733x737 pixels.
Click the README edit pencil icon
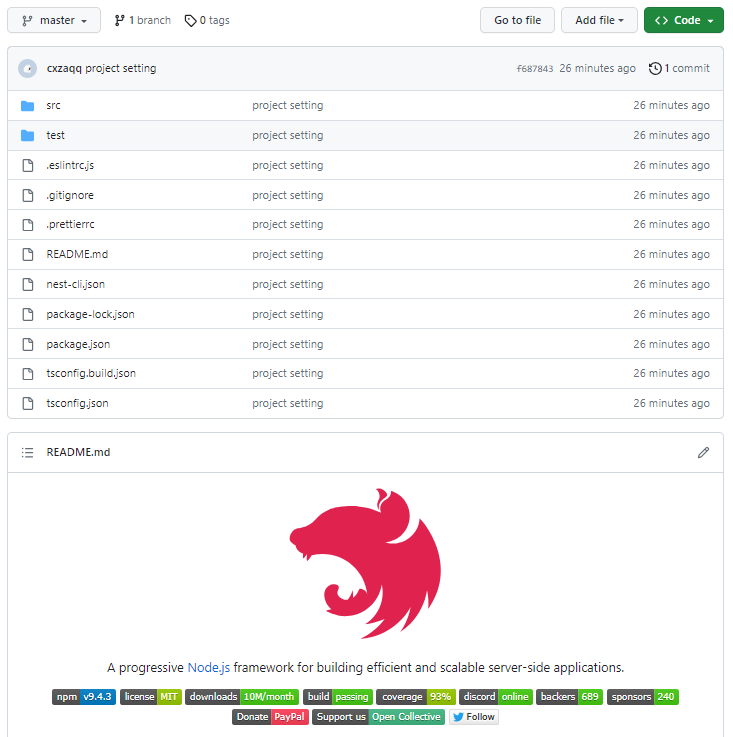click(703, 453)
